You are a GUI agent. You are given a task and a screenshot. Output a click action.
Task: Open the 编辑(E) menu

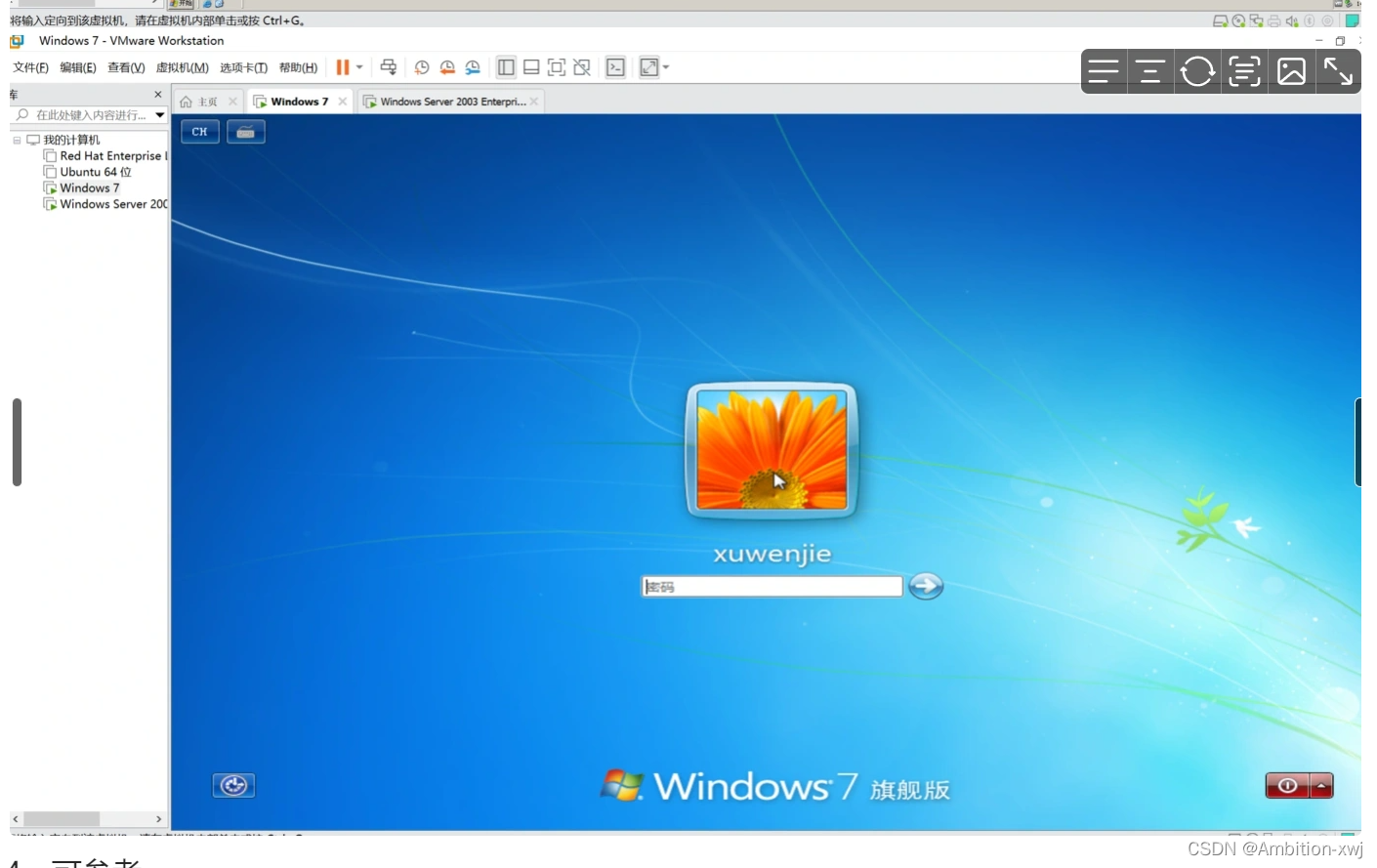coord(78,67)
